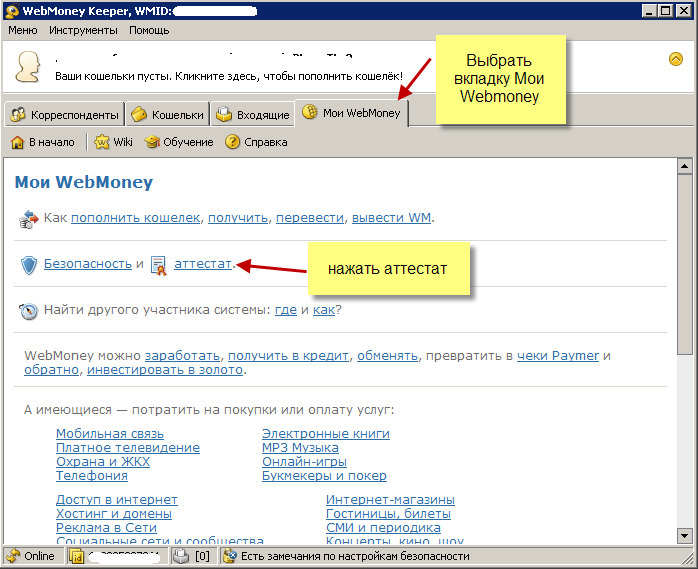Open the СМИ и периодика link
The height and width of the screenshot is (569, 698).
pos(383,528)
